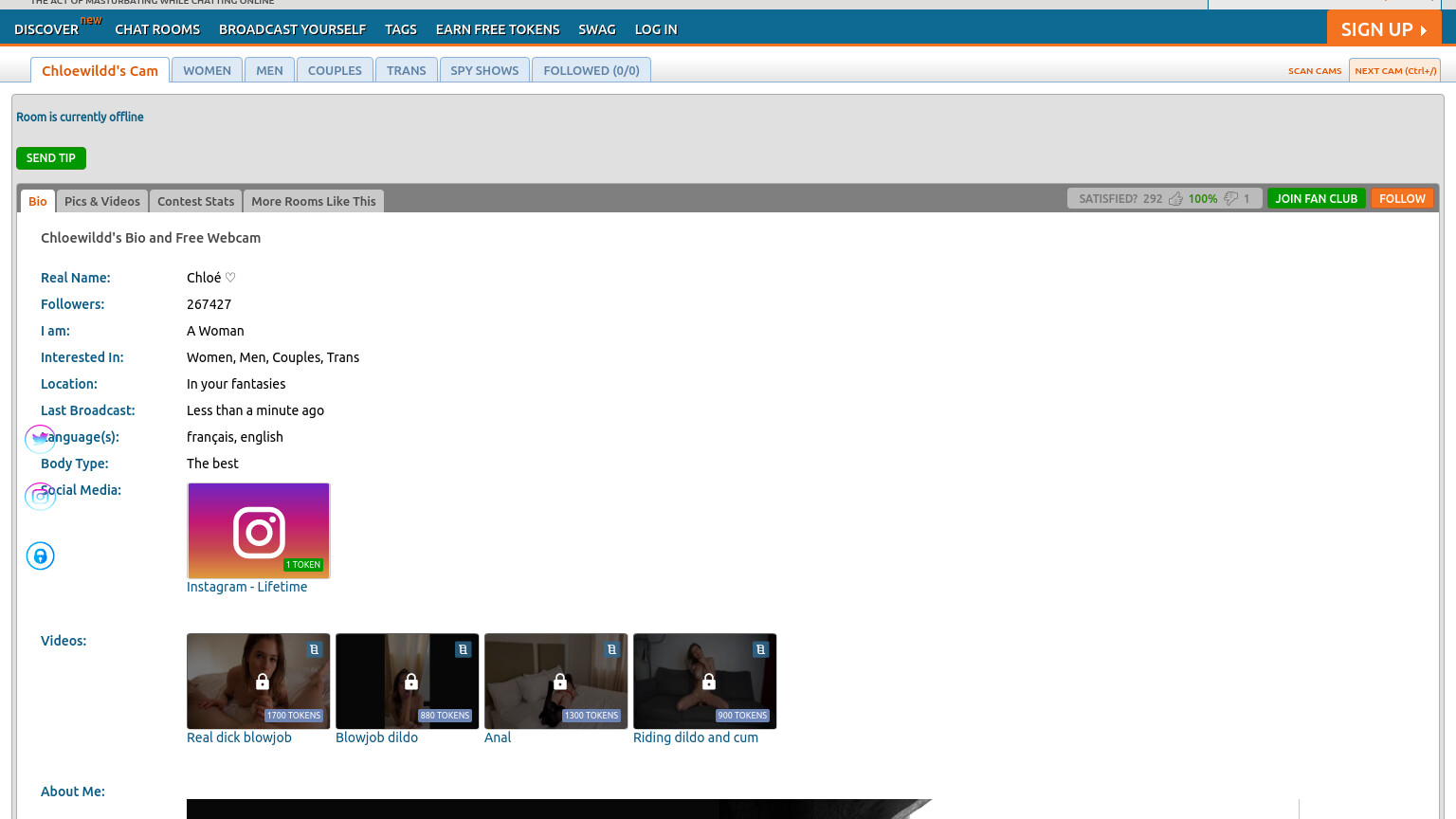Click the blue lock circle icon
This screenshot has width=1456, height=819.
click(x=40, y=555)
